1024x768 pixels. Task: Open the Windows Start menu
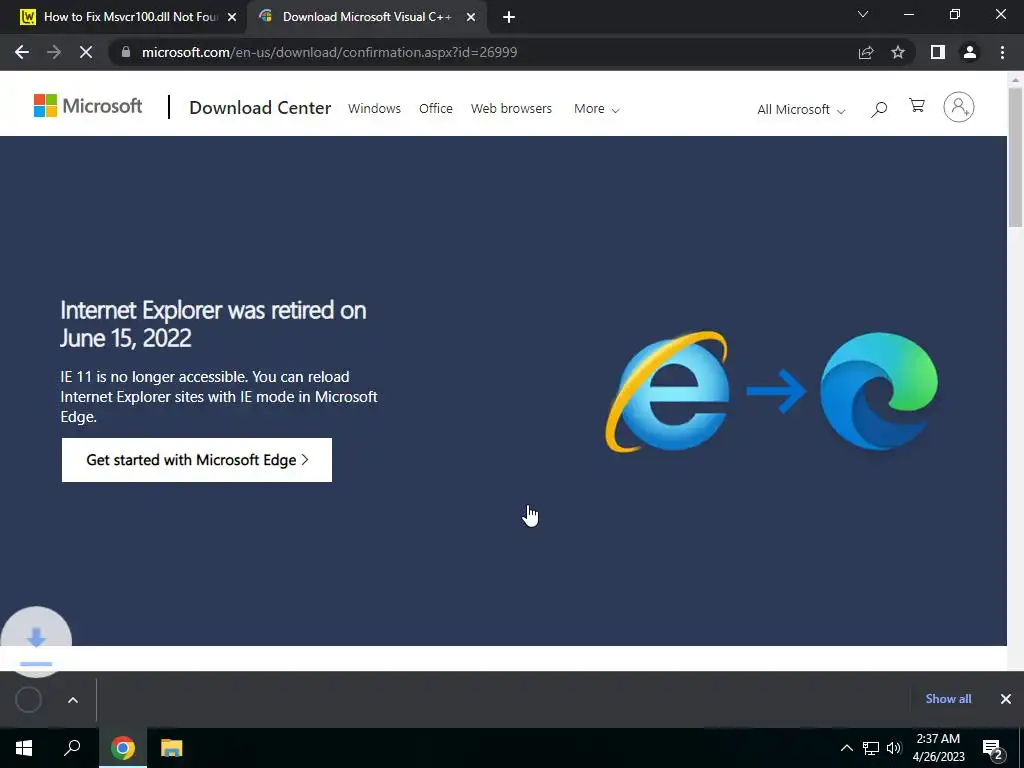[x=24, y=748]
